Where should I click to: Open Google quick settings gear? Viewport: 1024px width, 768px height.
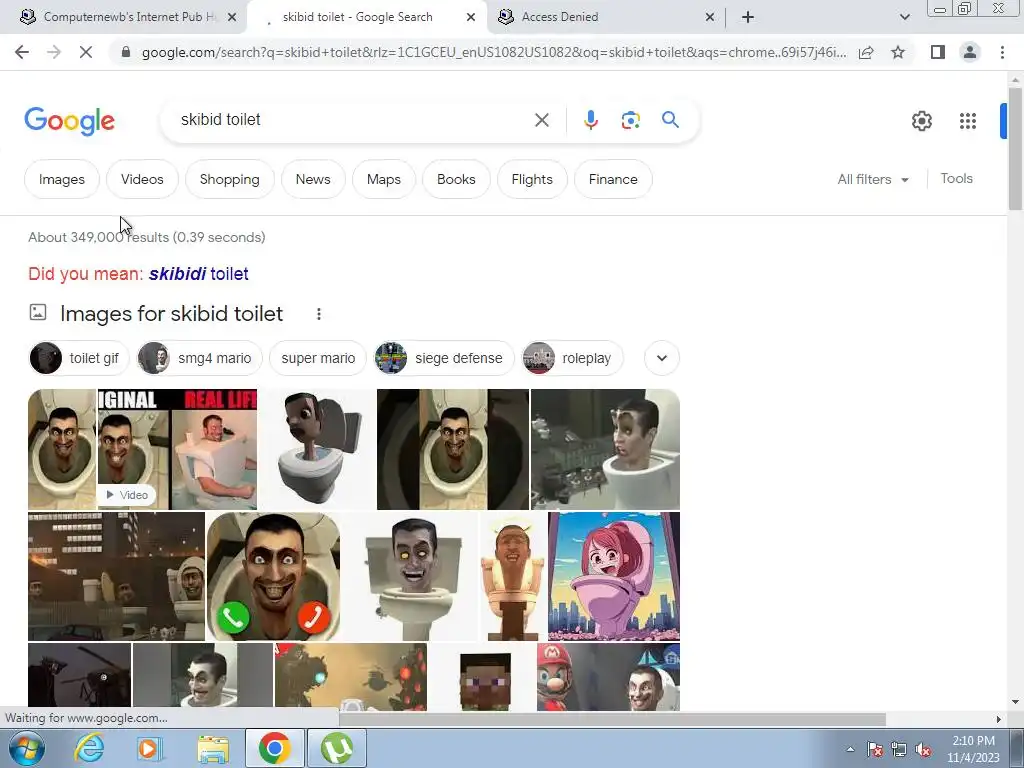921,121
